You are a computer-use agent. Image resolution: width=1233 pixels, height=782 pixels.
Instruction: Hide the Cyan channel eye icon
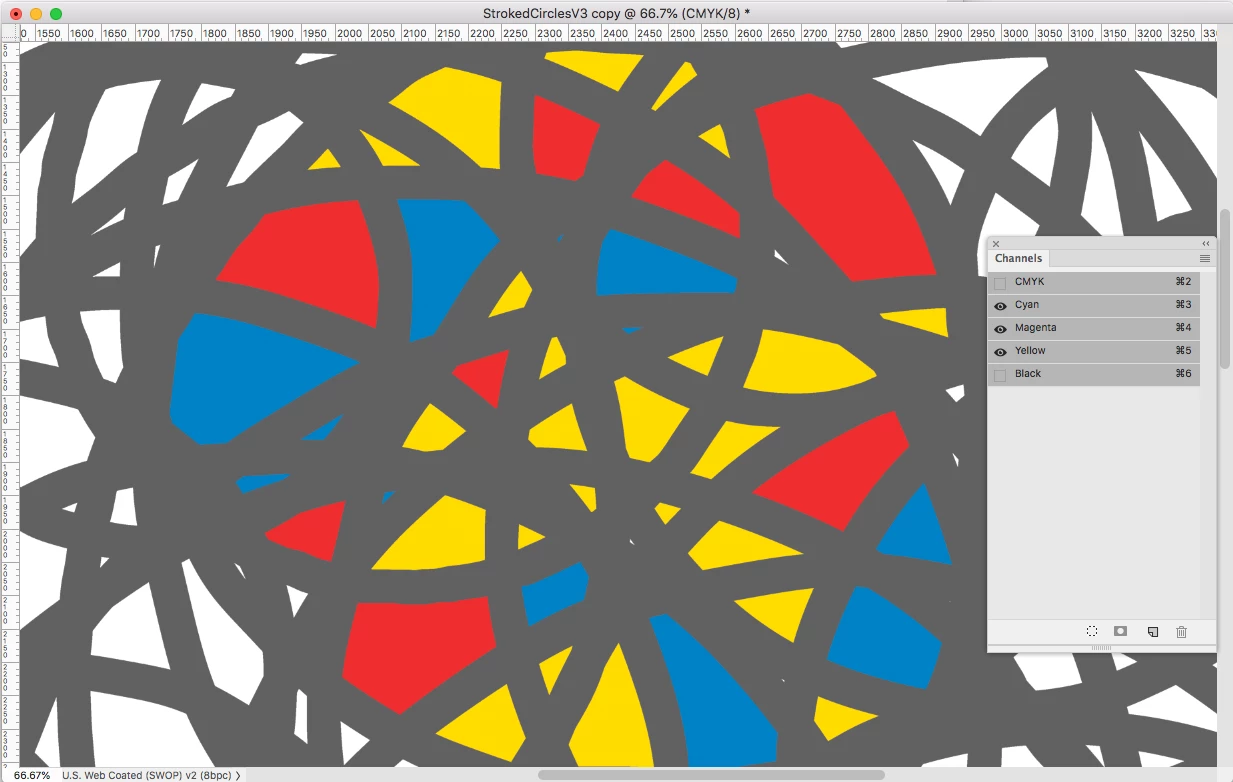pyautogui.click(x=1000, y=305)
